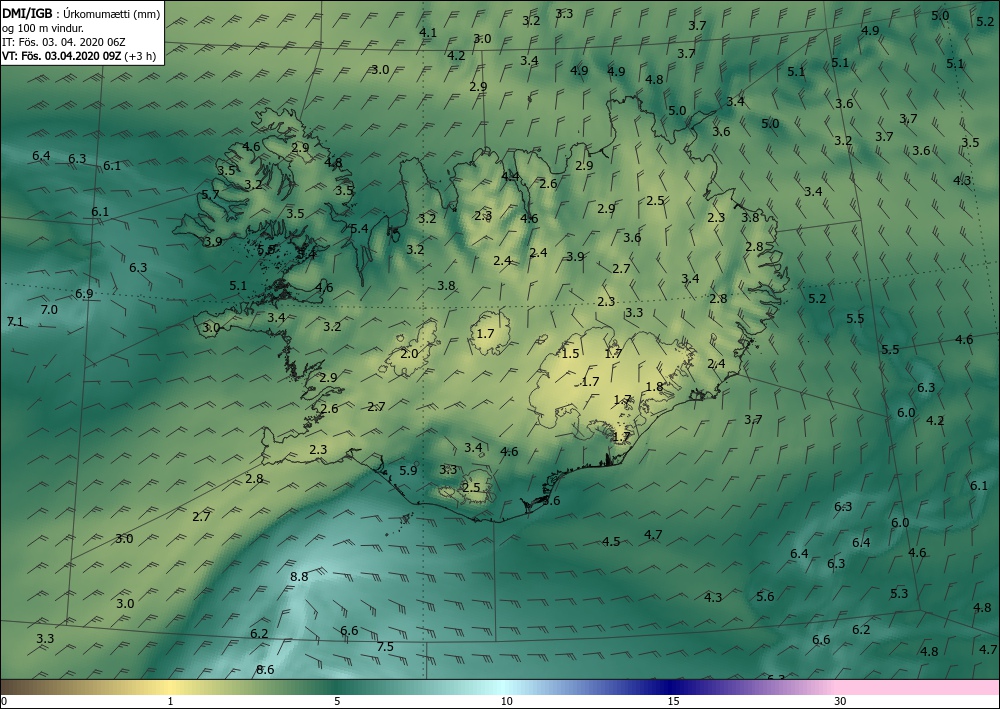This screenshot has height=709, width=1000.
Task: Click the color scale tick label 1
Action: coord(170,701)
